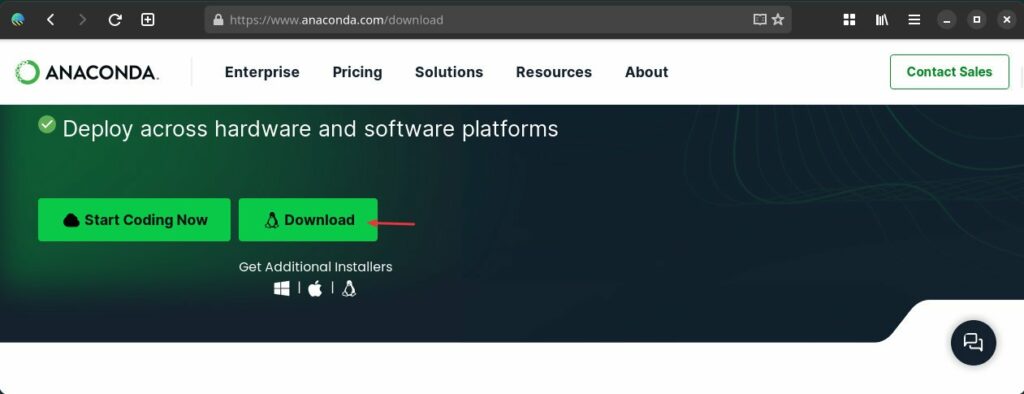Click the browser forward arrow
The image size is (1024, 394).
82,20
